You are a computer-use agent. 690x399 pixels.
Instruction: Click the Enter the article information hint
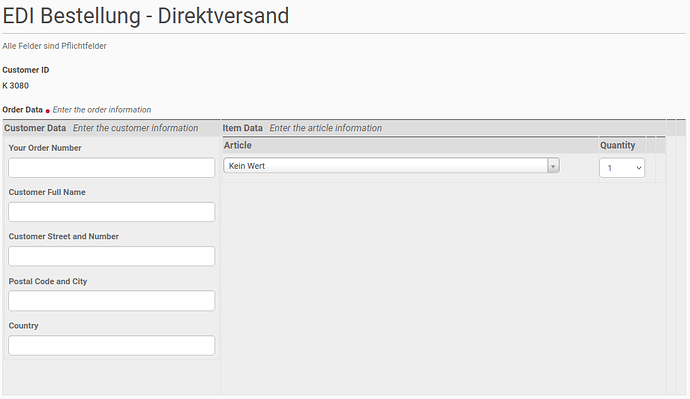[x=326, y=128]
